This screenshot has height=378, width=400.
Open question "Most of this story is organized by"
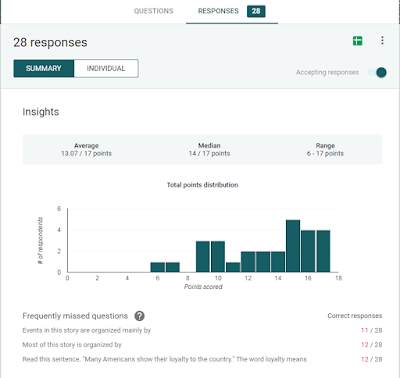pos(72,345)
